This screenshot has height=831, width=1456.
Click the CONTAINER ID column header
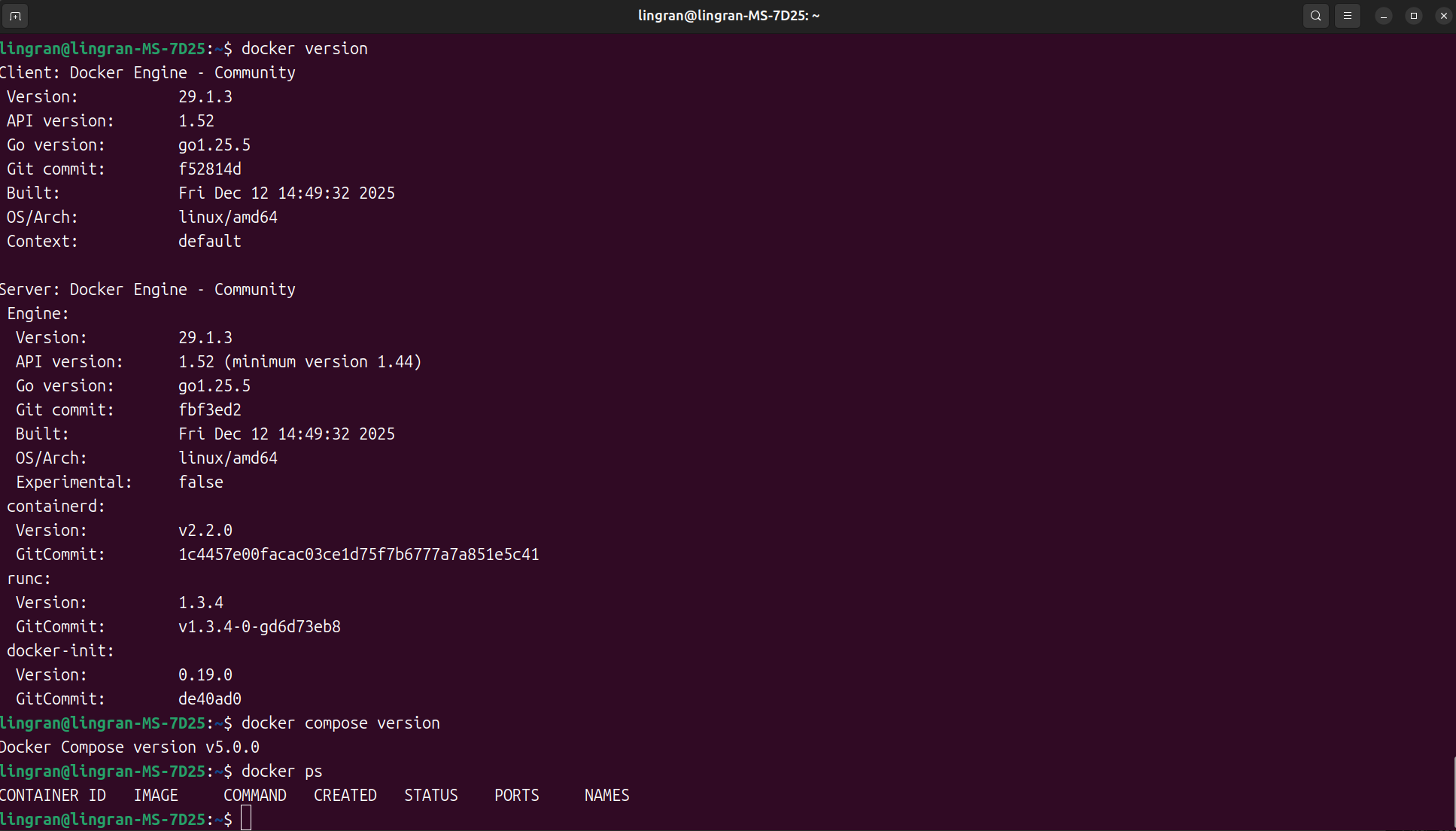pos(53,796)
